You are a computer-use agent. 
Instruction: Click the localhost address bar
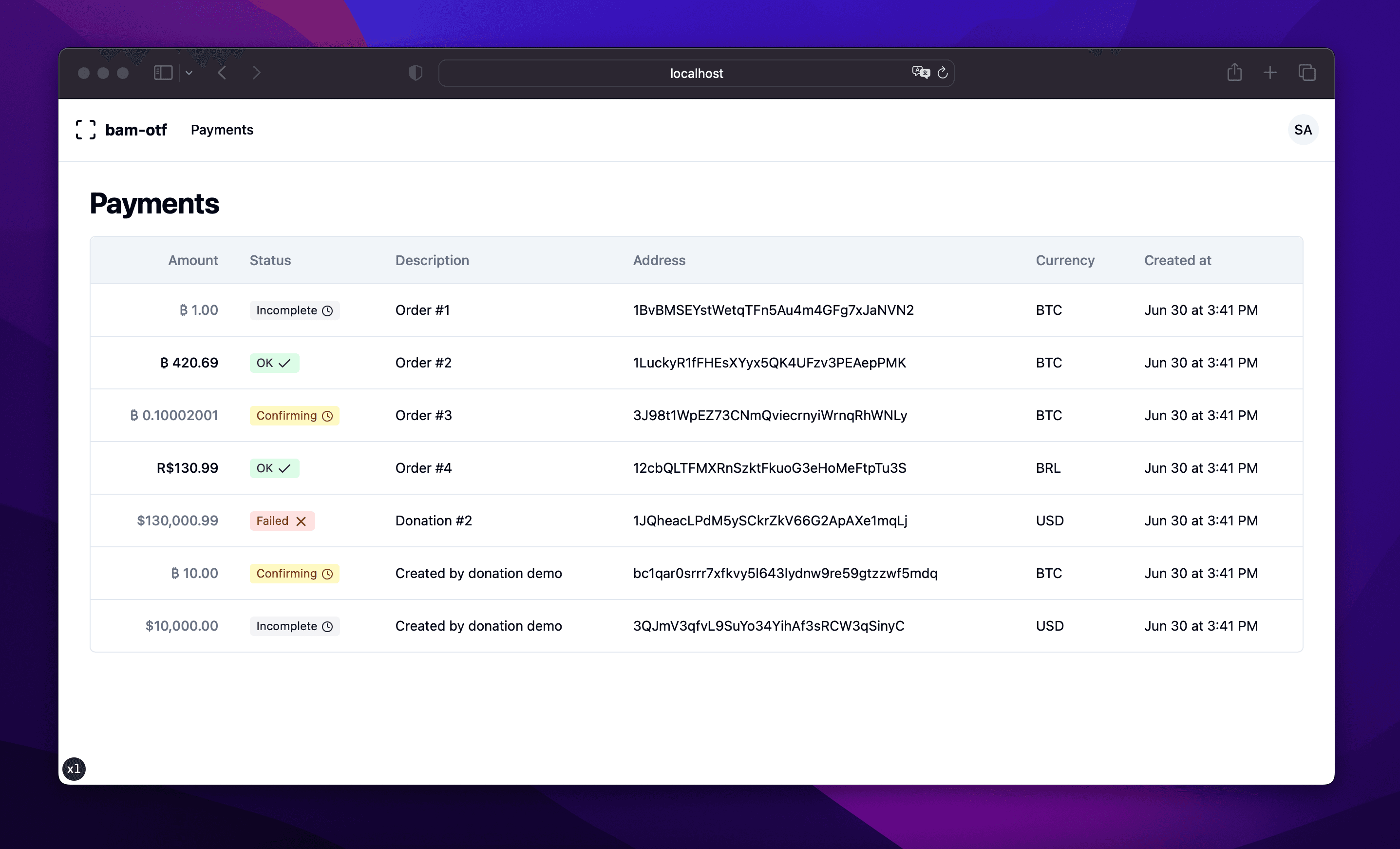coord(696,74)
